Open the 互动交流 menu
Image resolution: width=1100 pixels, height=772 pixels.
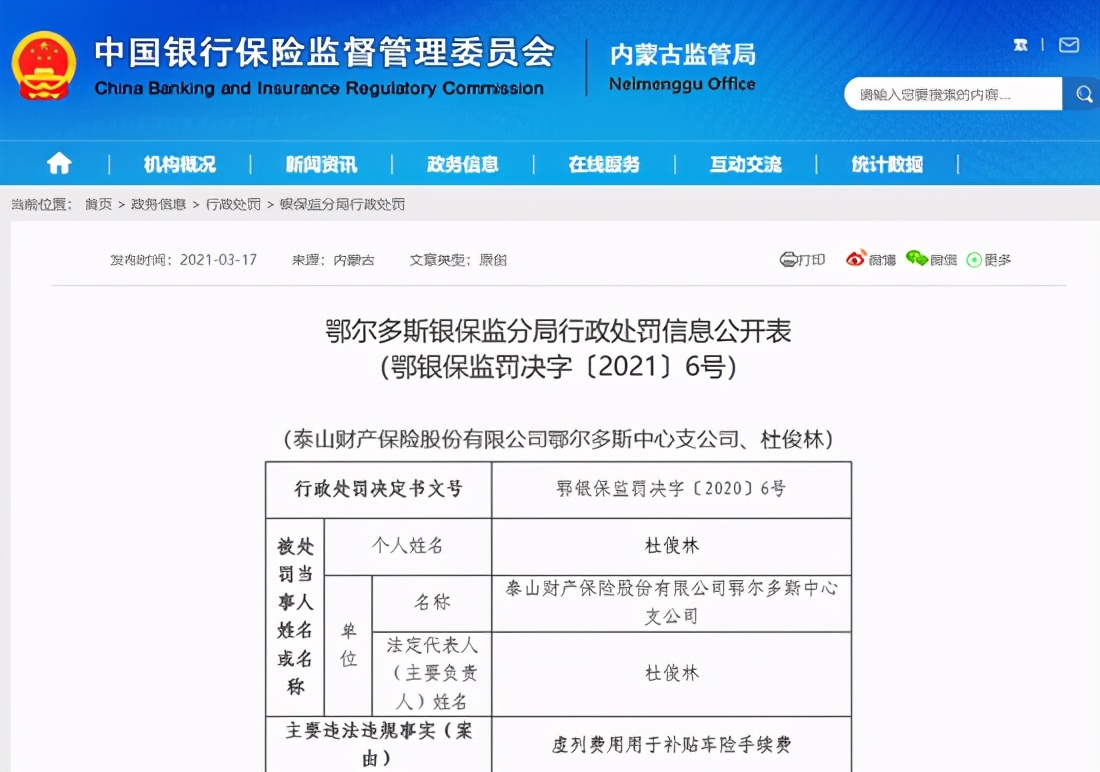click(x=744, y=163)
